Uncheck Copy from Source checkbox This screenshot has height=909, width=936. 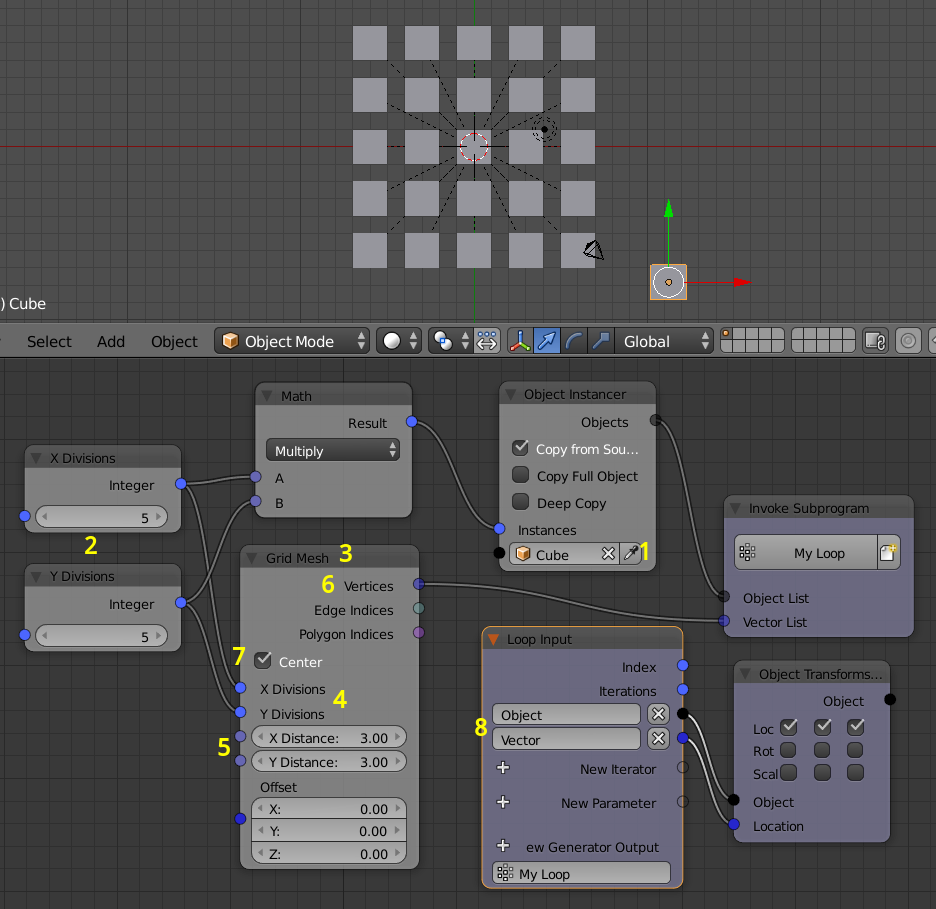pyautogui.click(x=521, y=448)
